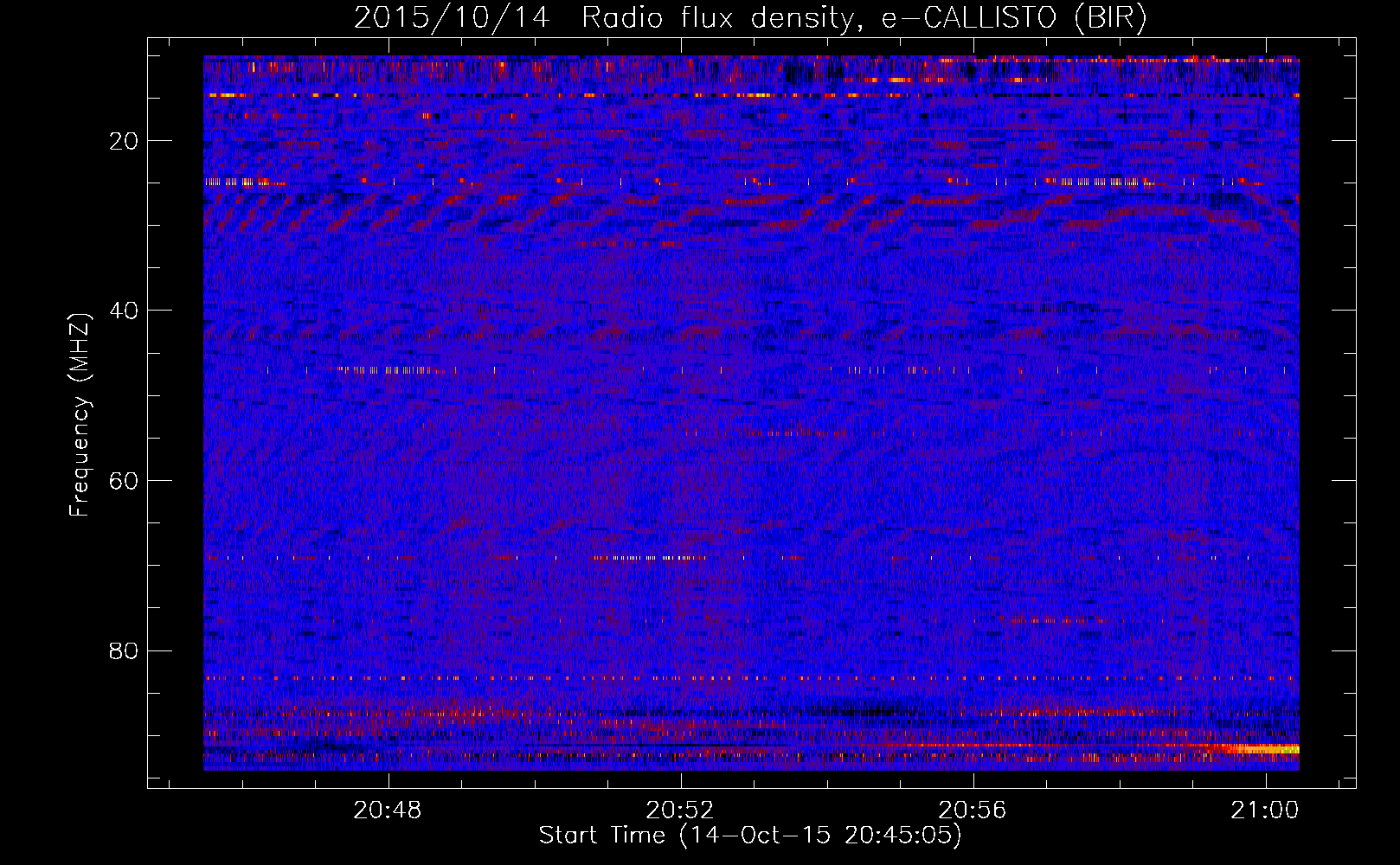Click the 20:56 time tick label

tap(973, 811)
